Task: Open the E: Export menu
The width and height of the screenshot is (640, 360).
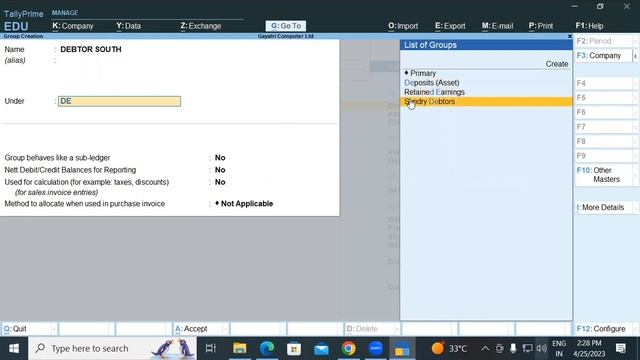Action: tap(450, 26)
